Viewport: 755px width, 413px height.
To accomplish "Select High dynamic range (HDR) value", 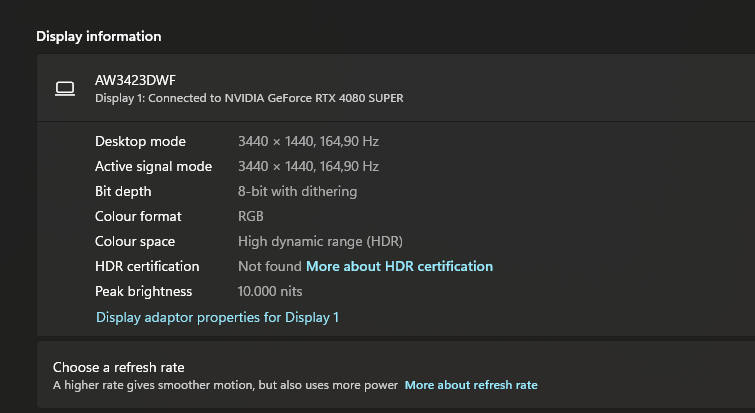I will (320, 242).
